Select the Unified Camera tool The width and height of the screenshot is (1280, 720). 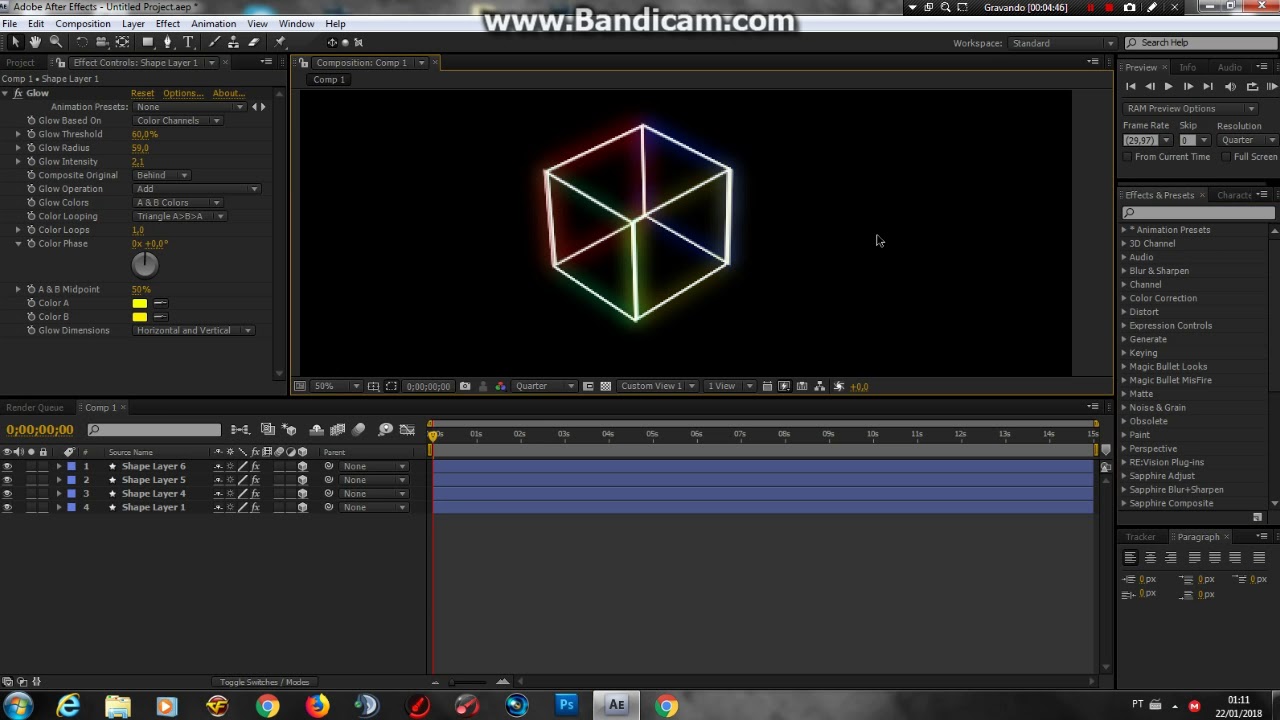click(x=102, y=42)
